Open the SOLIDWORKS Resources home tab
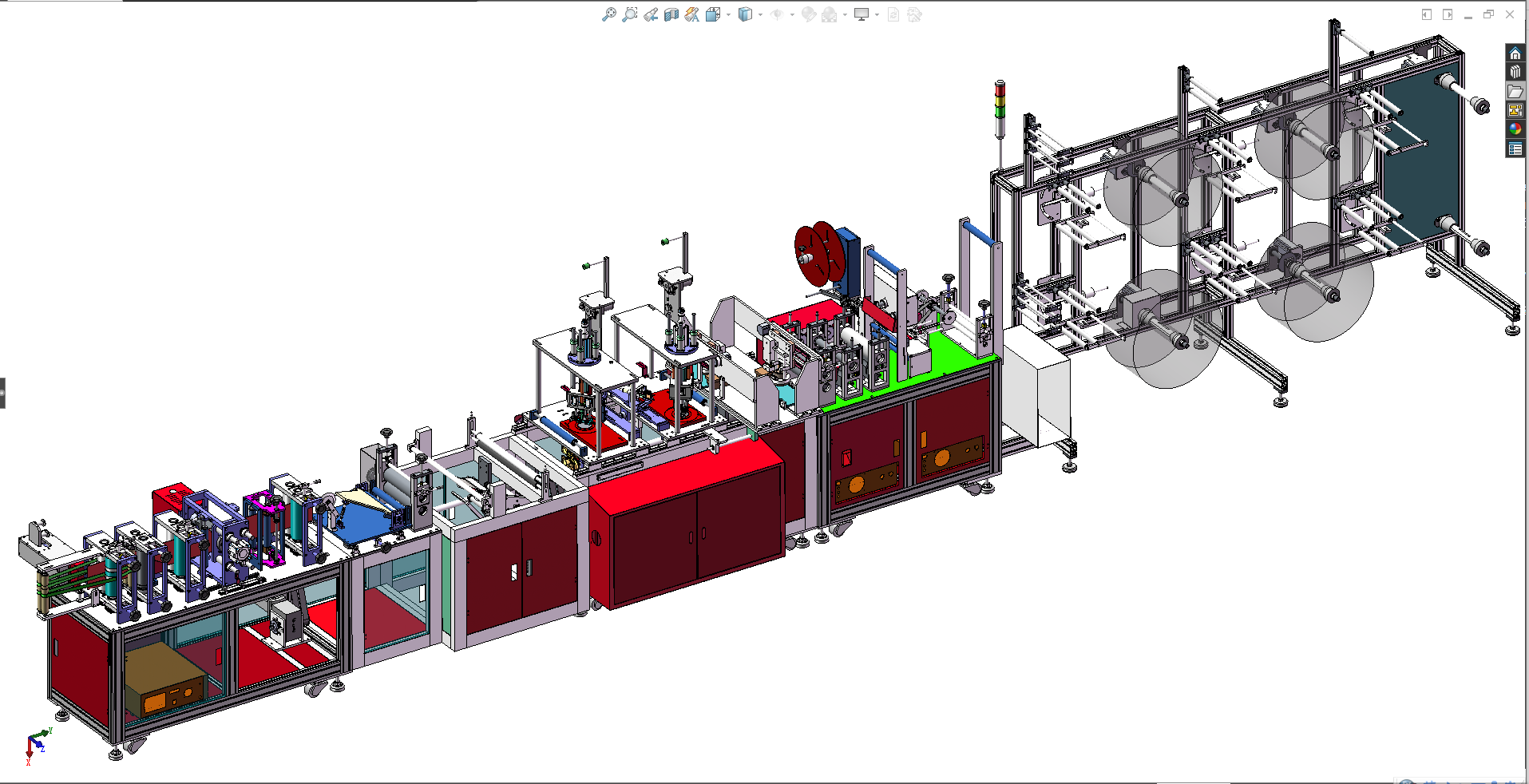The width and height of the screenshot is (1529, 784). (1515, 53)
